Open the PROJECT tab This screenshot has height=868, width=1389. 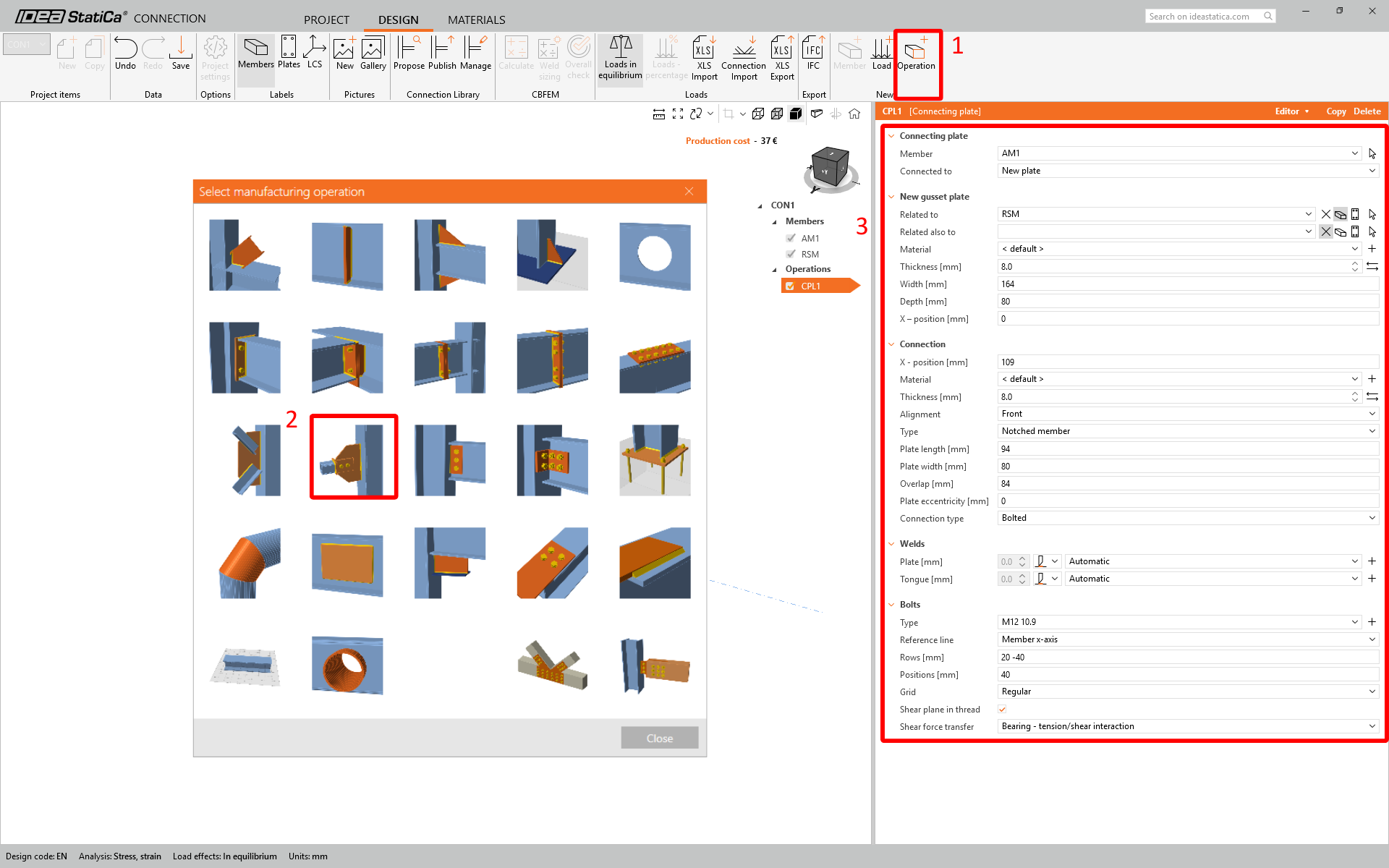click(326, 20)
